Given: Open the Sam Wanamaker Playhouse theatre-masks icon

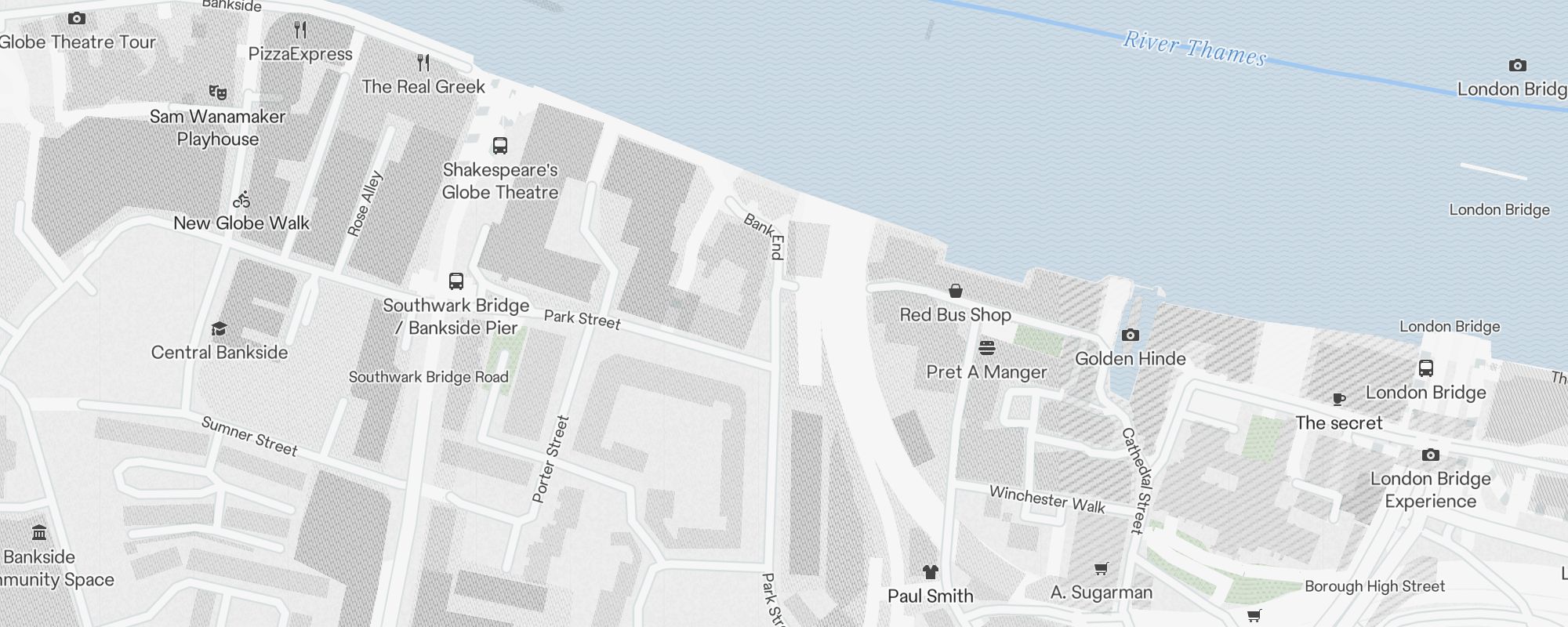Looking at the screenshot, I should click(x=218, y=92).
